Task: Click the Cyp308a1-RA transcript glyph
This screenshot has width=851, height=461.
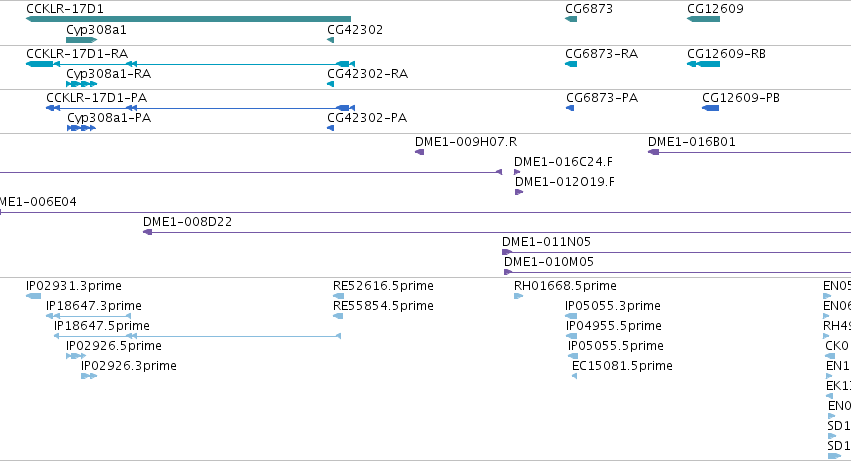Action: 81,84
